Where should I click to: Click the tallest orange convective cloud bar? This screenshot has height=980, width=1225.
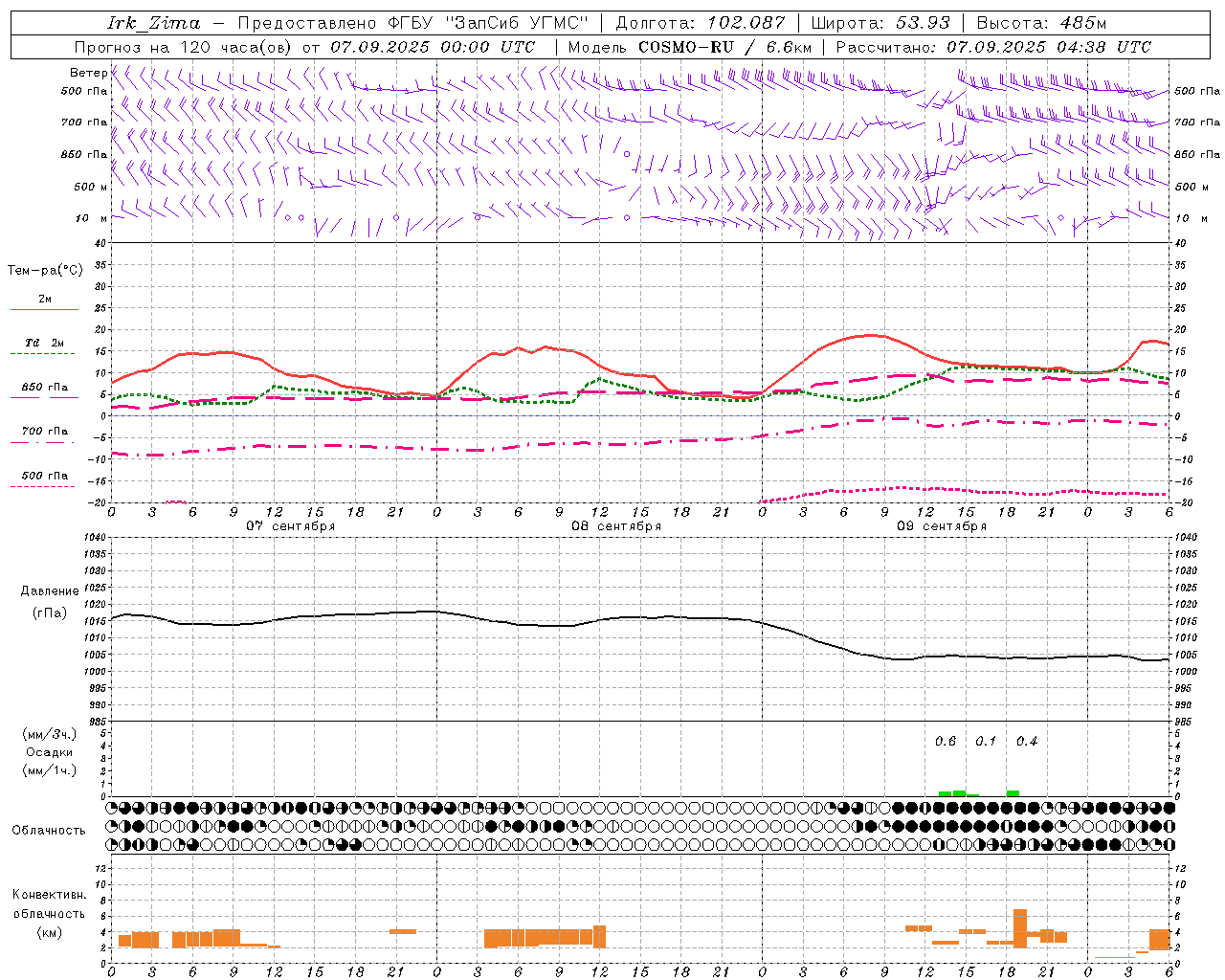[1020, 928]
